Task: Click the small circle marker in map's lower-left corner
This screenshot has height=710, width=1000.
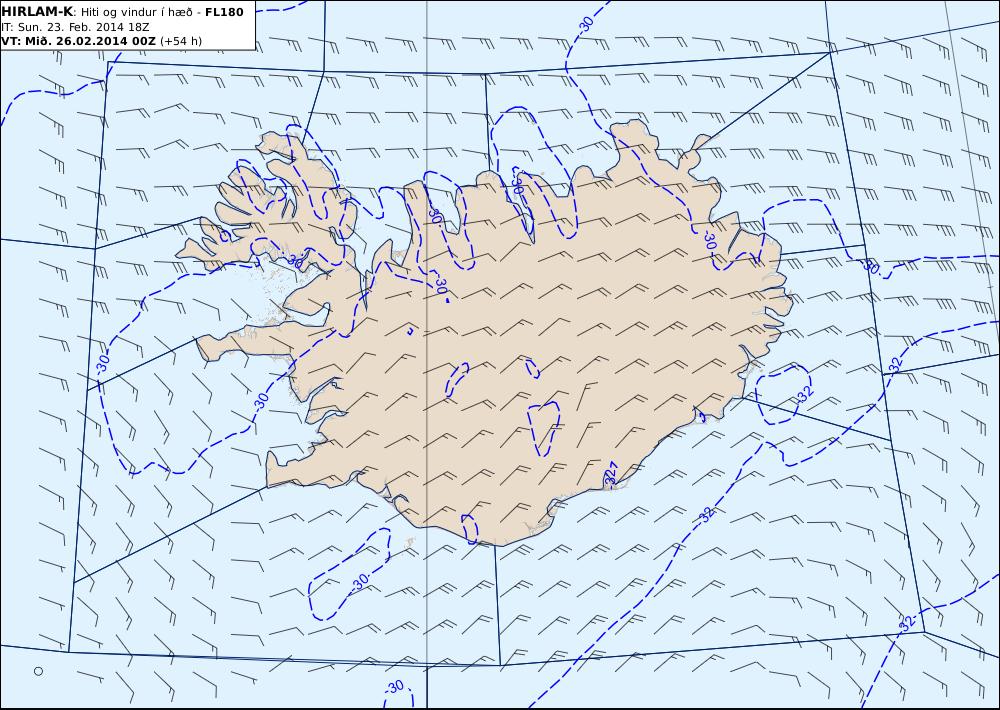Action: 38,671
